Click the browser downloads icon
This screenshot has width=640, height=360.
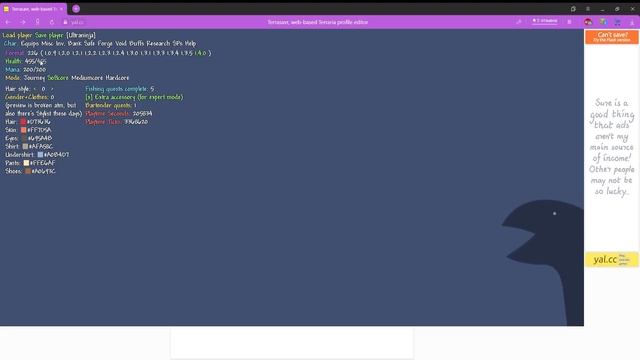(x=632, y=22)
